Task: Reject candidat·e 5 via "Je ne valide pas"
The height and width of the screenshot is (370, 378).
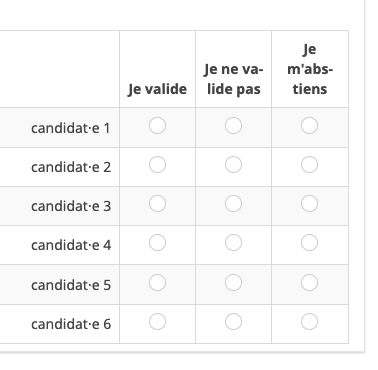Action: (233, 283)
